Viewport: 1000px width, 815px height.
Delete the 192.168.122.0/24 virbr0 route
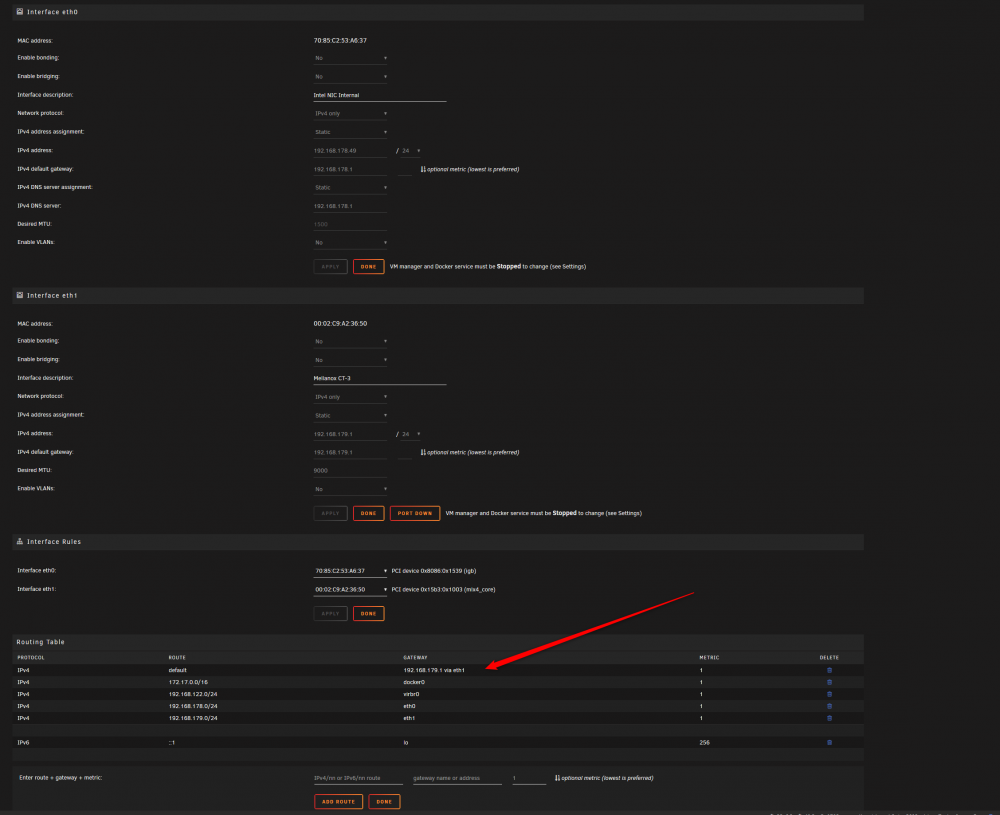pos(829,694)
